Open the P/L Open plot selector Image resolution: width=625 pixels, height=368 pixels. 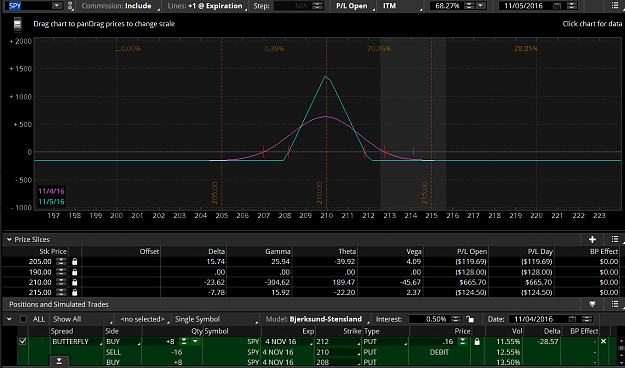coord(353,6)
